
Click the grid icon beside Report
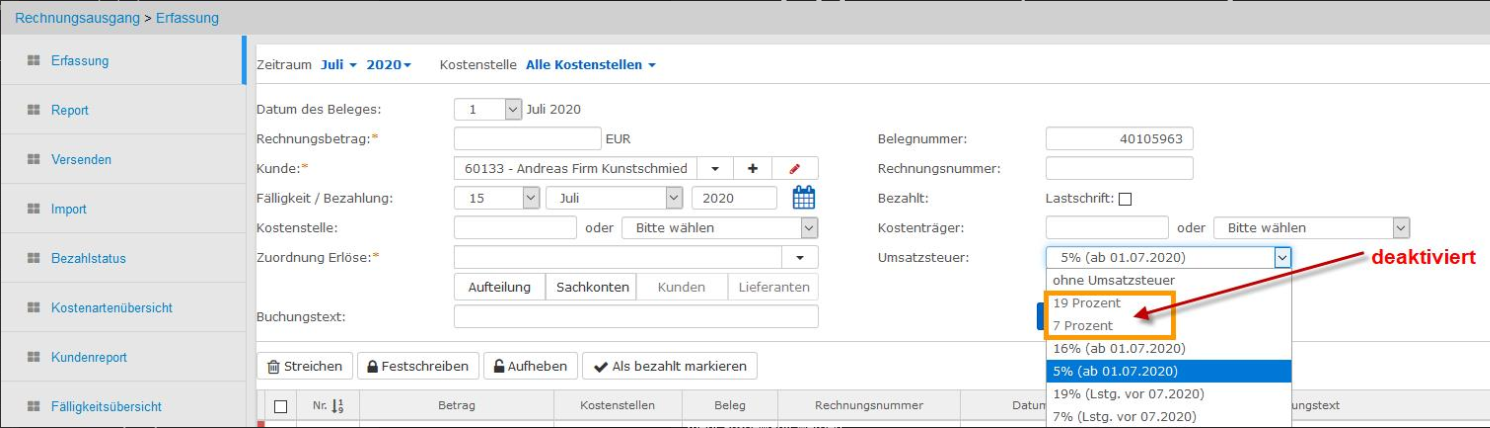click(33, 110)
